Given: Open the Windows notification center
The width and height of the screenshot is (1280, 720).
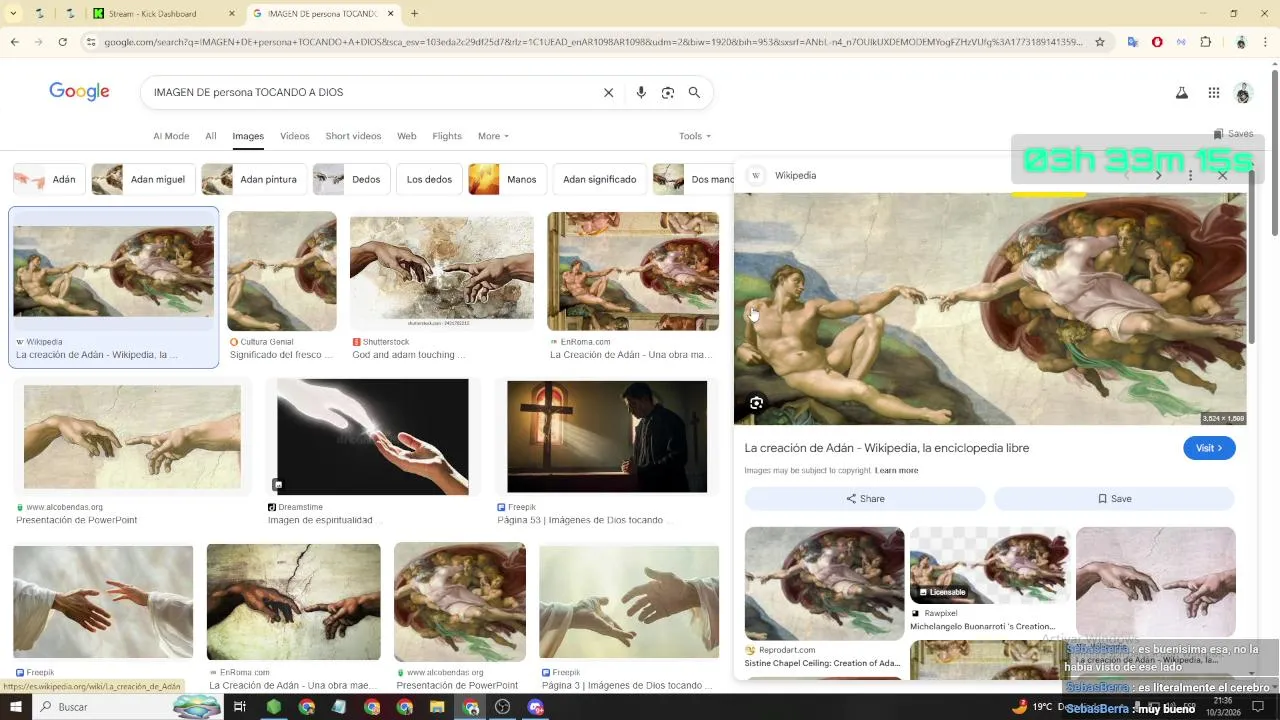Looking at the screenshot, I should pos(1258,707).
